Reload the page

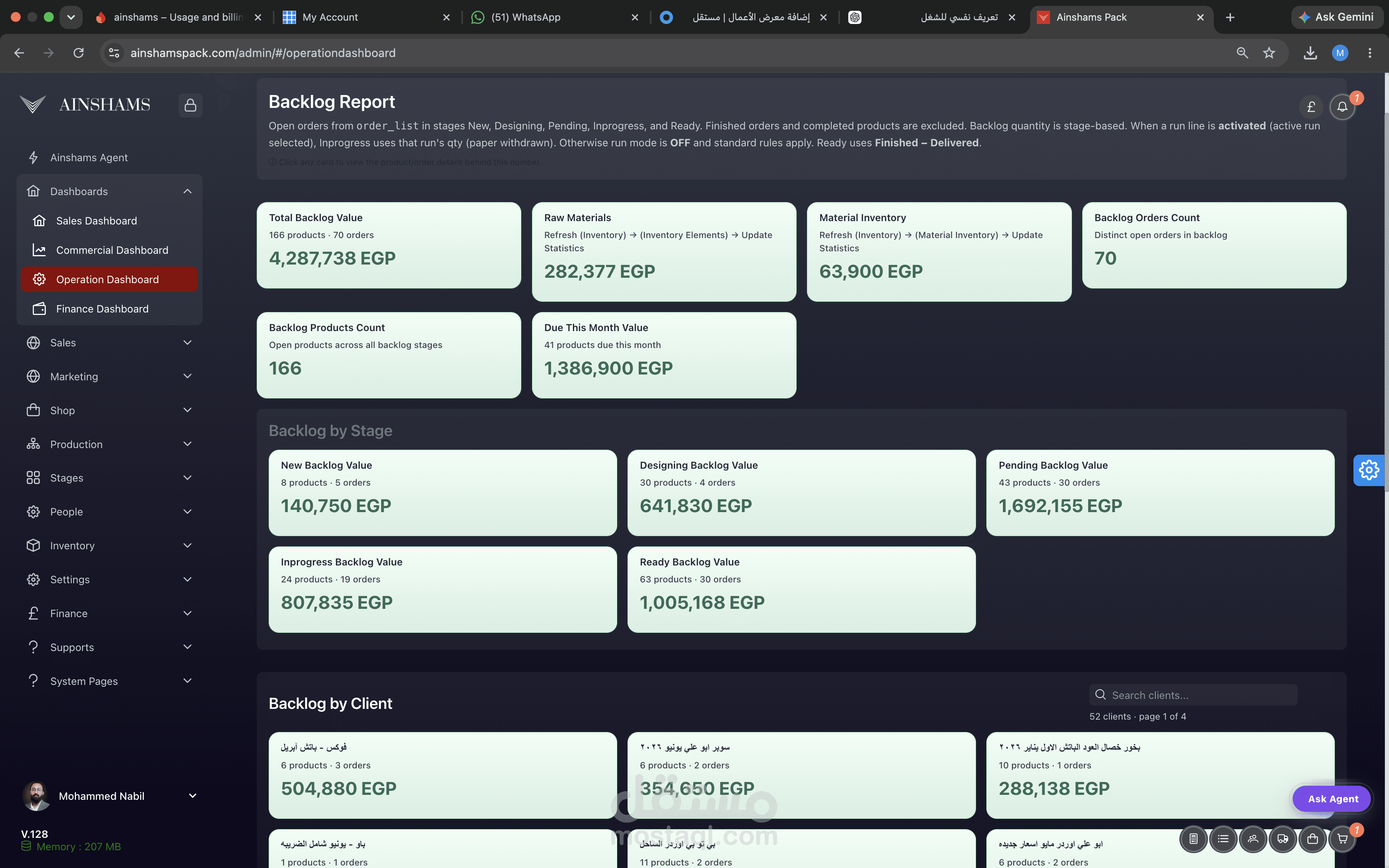[79, 53]
